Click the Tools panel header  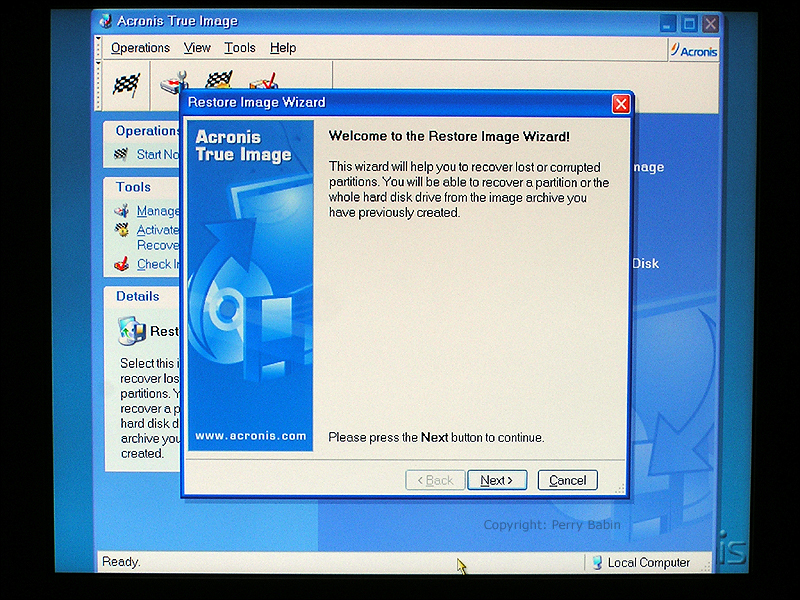point(133,187)
